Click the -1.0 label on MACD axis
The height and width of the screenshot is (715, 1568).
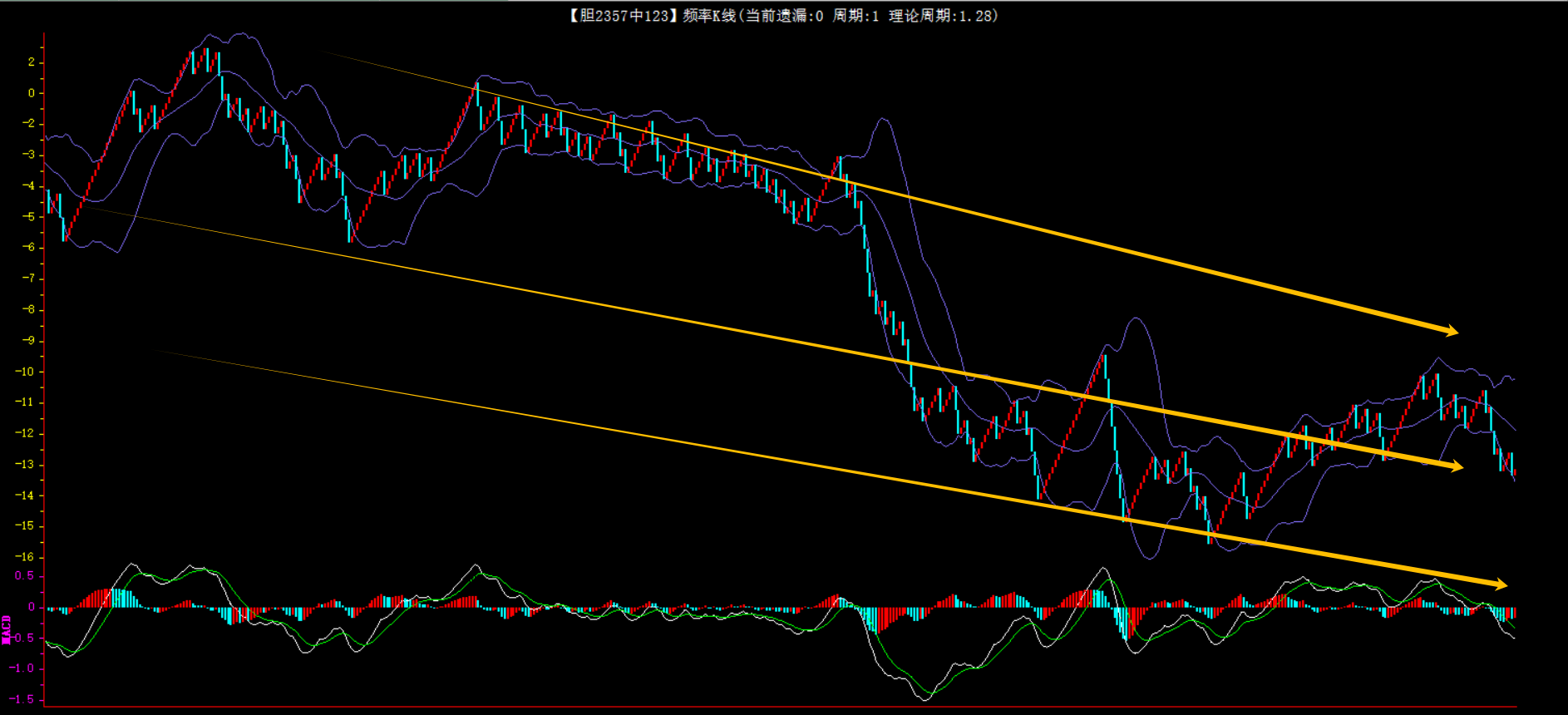[x=22, y=668]
